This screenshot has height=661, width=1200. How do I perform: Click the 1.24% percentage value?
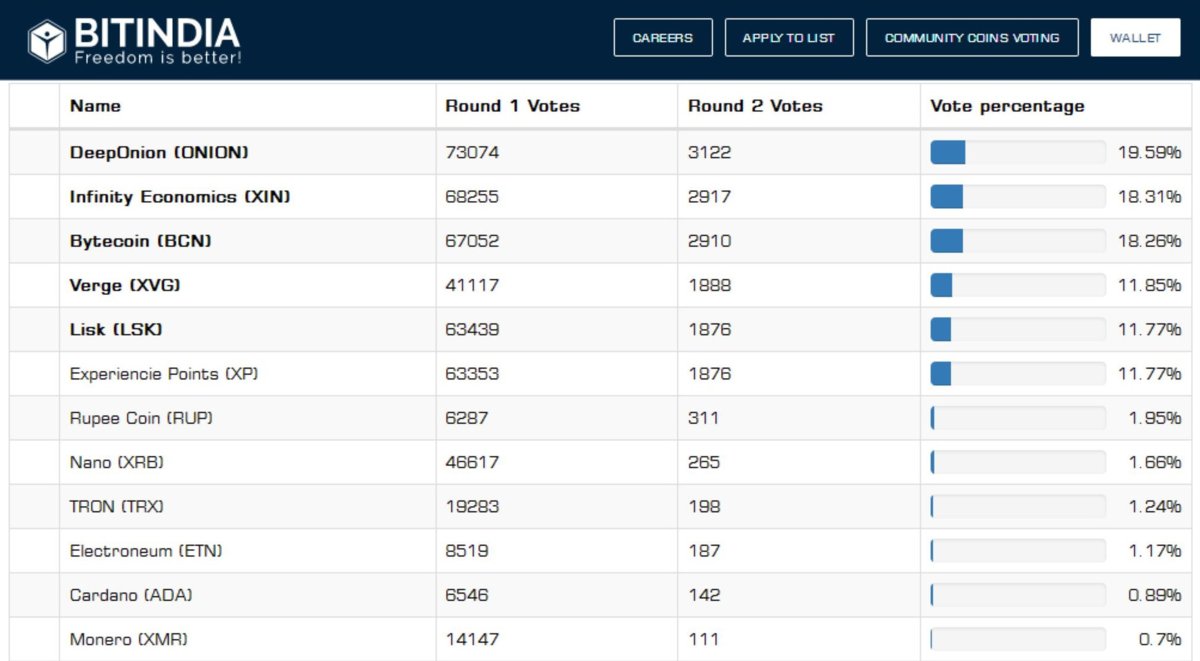[x=1155, y=506]
